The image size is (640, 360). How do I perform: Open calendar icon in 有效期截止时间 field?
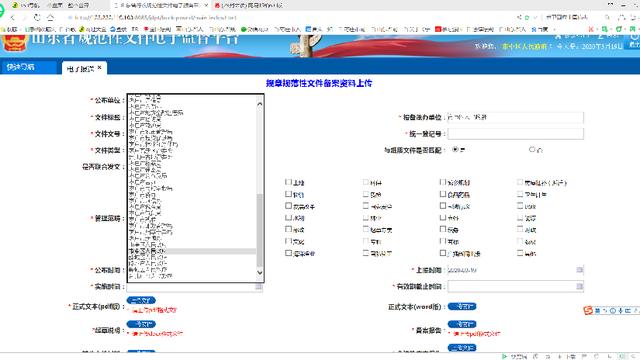(x=580, y=286)
